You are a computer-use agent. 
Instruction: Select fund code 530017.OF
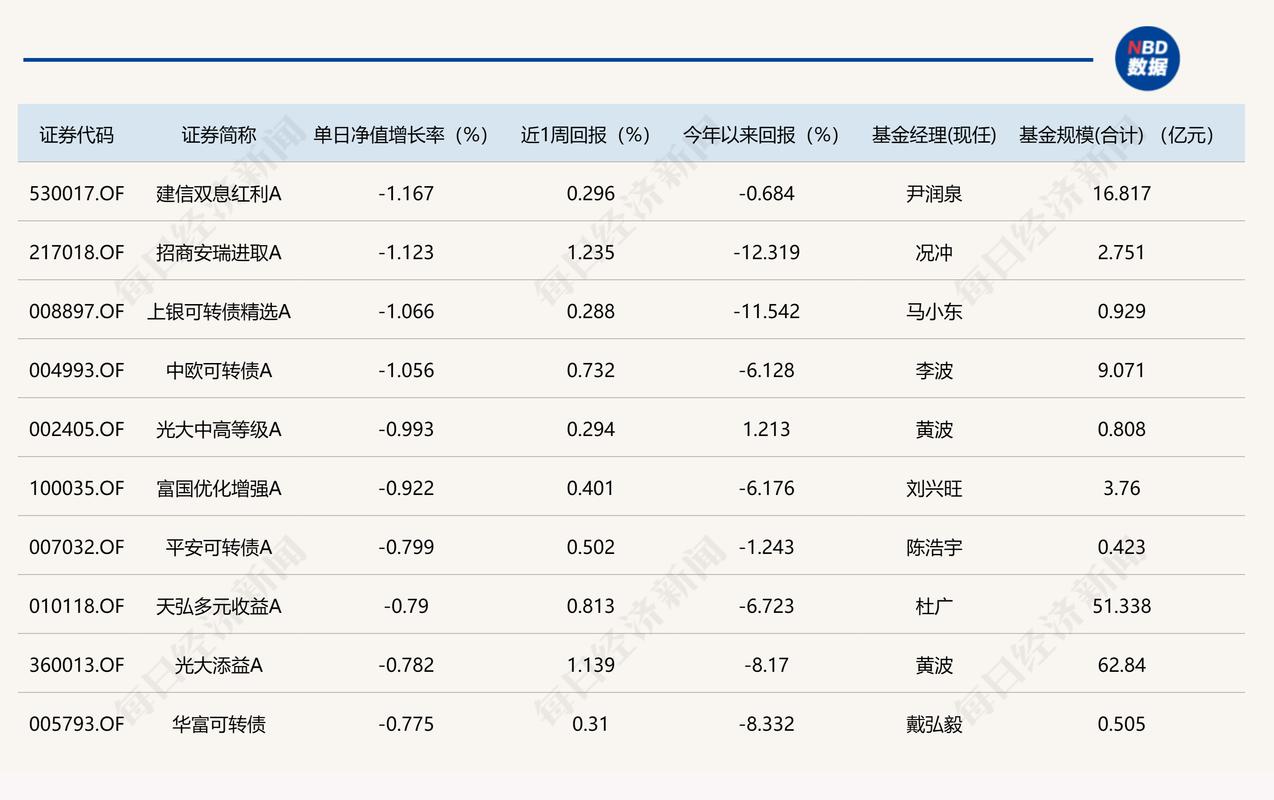point(75,193)
